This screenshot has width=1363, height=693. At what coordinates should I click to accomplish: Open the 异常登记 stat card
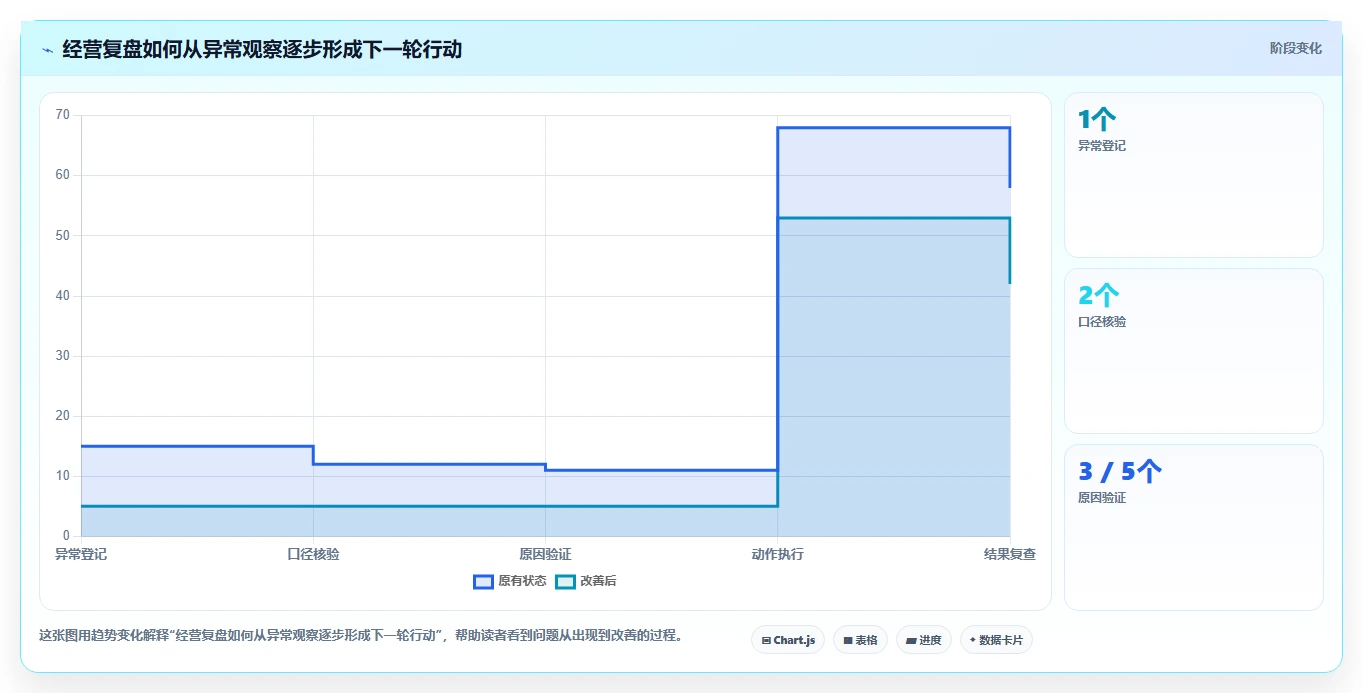point(1194,175)
